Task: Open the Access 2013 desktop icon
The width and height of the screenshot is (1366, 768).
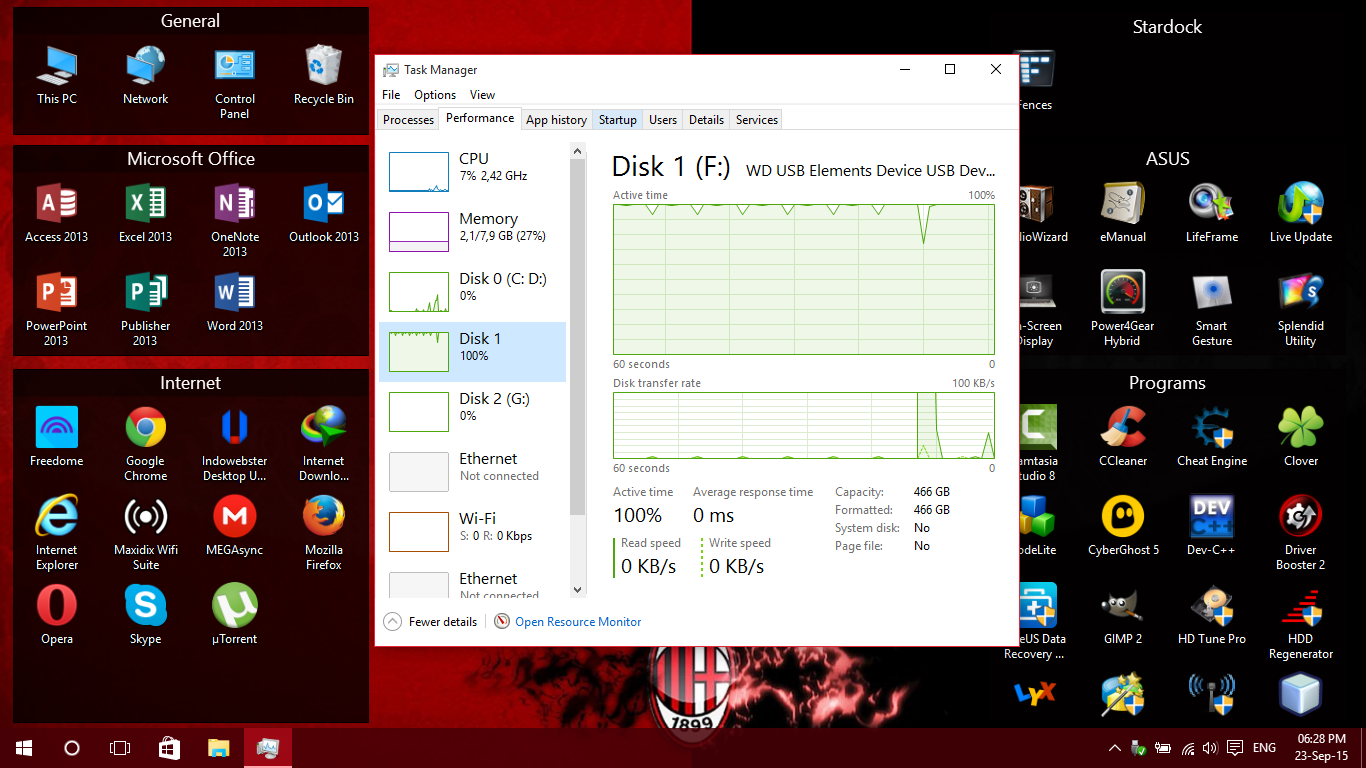Action: click(x=56, y=213)
